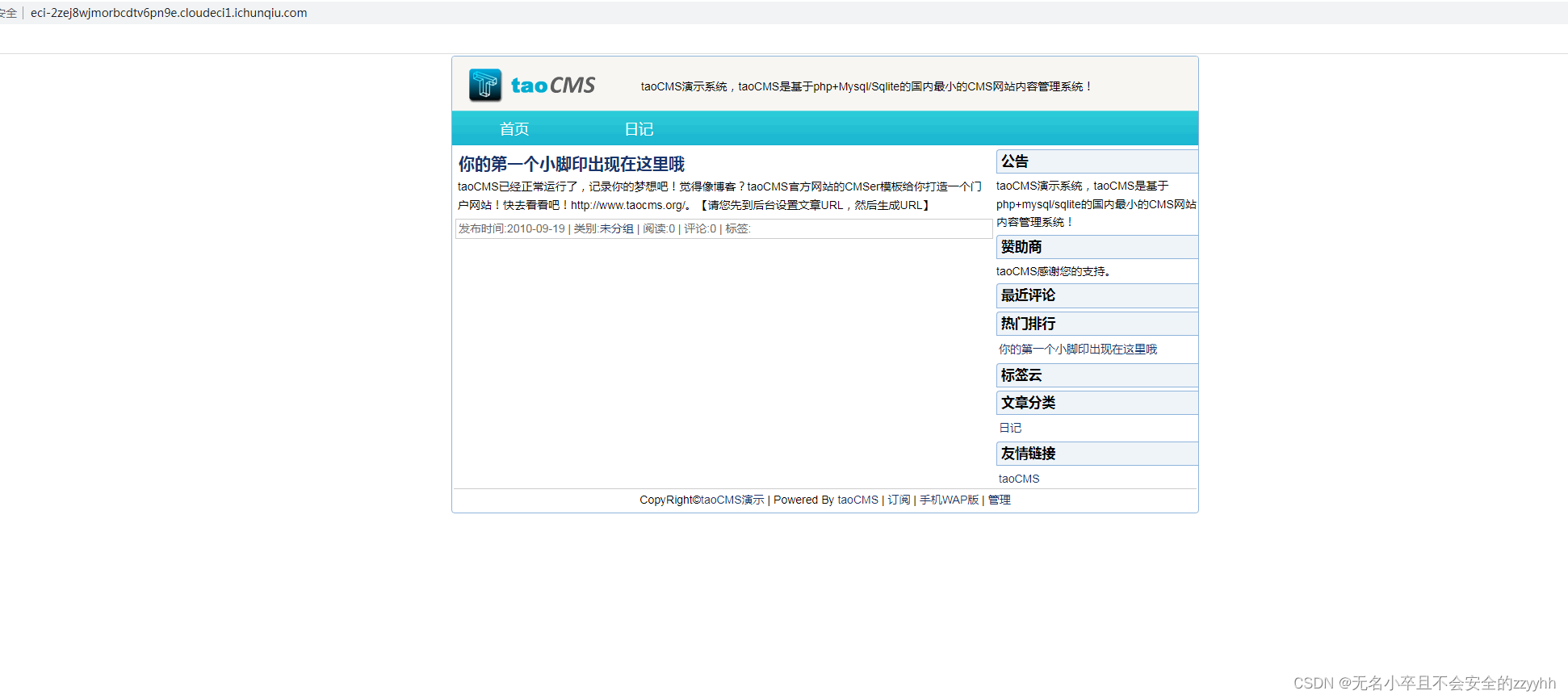Click the hot ranking link 你的第一个小脚印出现在这里哦

pyautogui.click(x=1078, y=349)
